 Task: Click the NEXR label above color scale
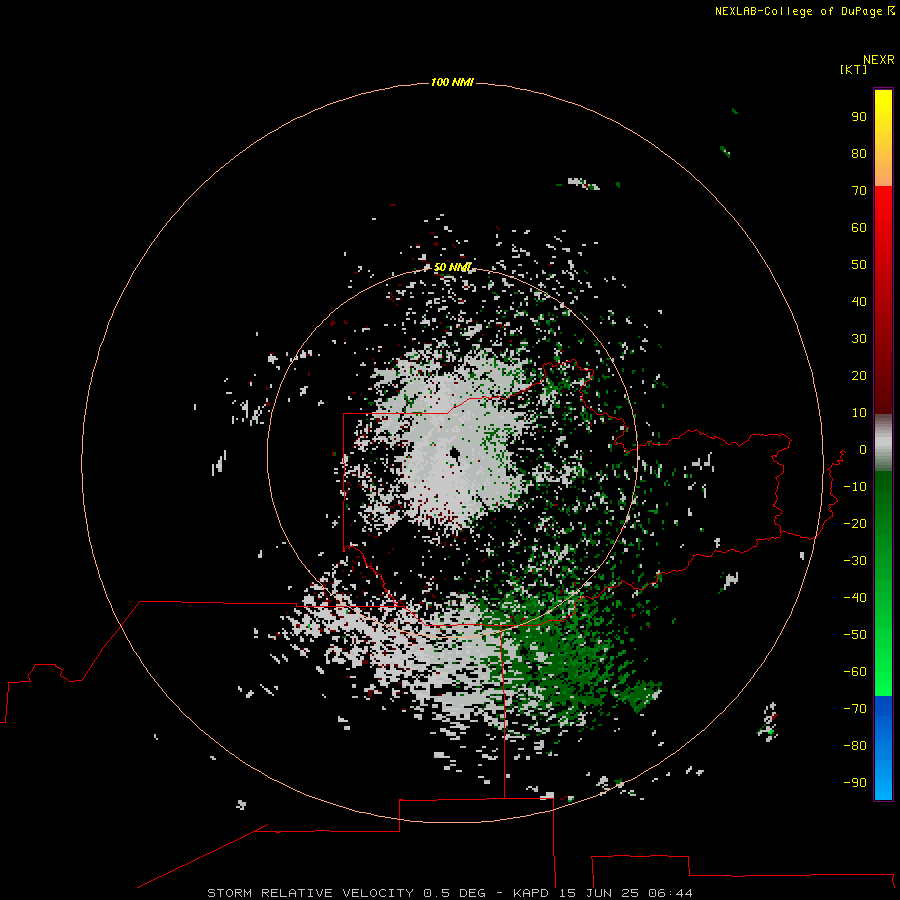click(x=879, y=60)
